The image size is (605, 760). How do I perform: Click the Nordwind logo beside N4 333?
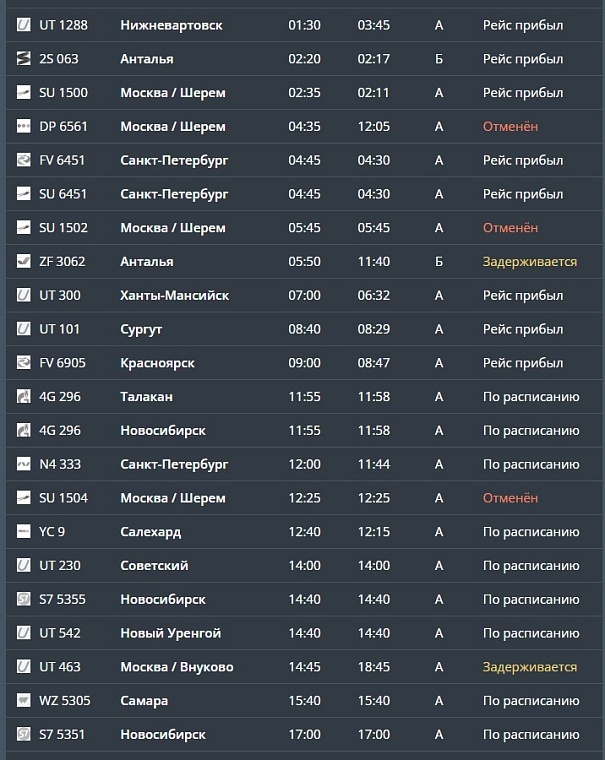pos(23,464)
